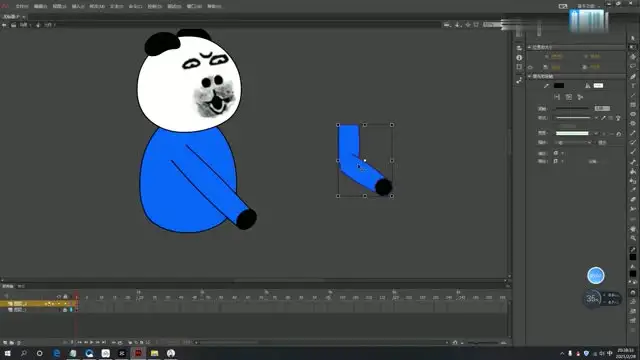Open Edge browser from taskbar

56,353
